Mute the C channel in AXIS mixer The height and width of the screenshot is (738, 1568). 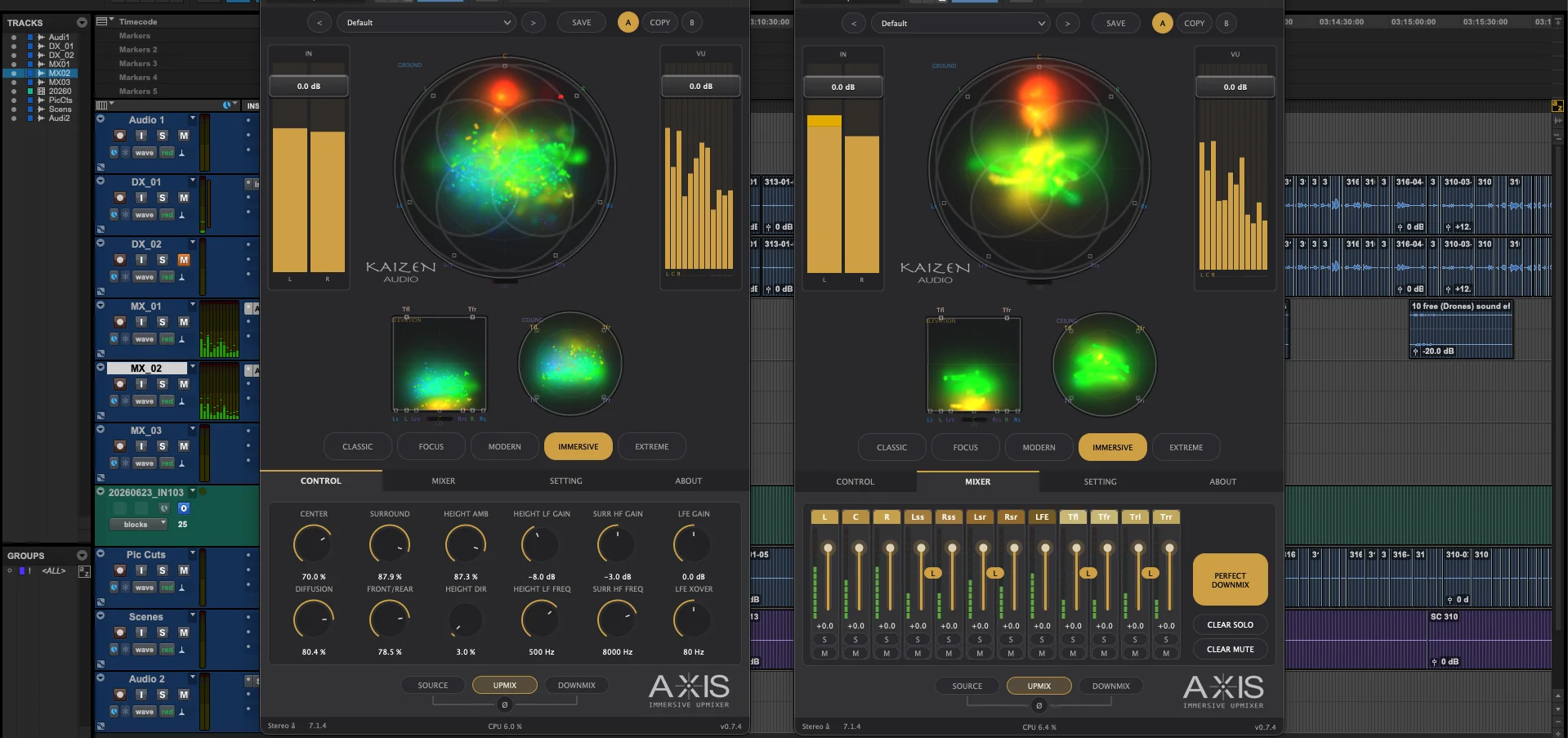[855, 654]
